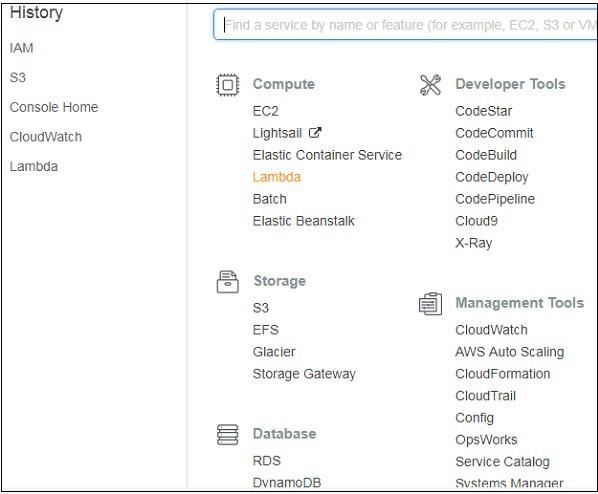Click the Developer Tools wrench icon

[x=430, y=85]
